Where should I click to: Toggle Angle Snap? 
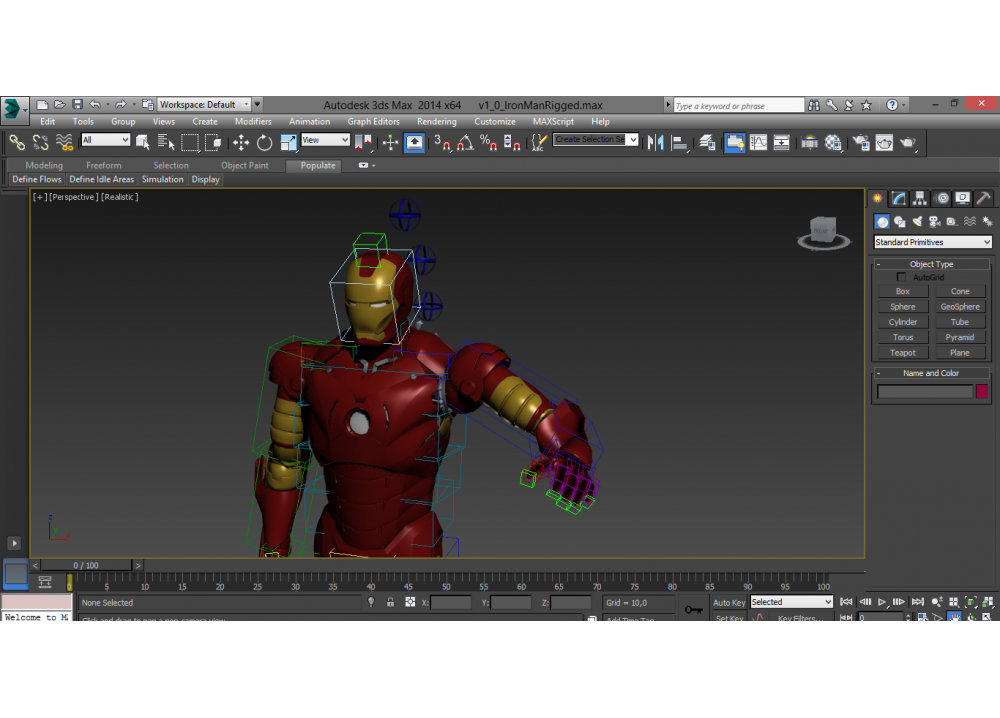tap(465, 142)
